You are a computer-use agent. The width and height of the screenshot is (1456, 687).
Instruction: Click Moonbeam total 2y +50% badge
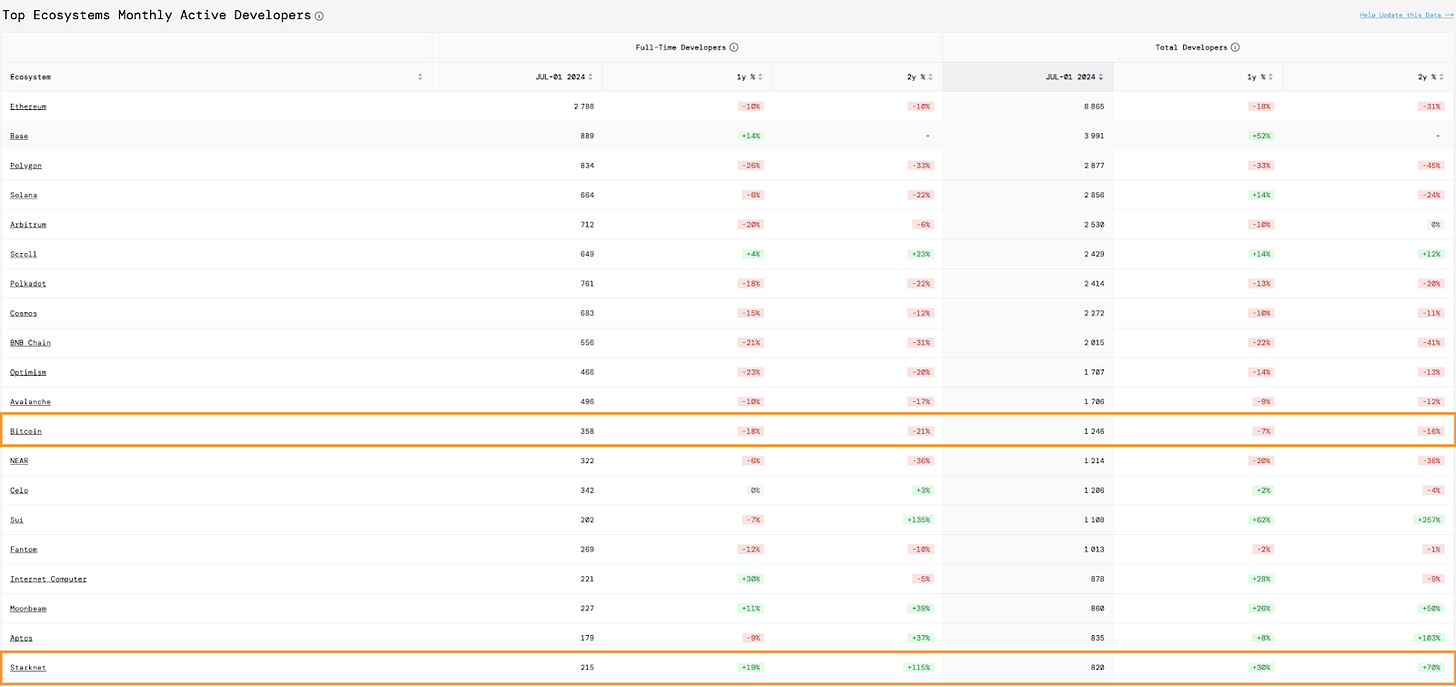click(x=1429, y=608)
